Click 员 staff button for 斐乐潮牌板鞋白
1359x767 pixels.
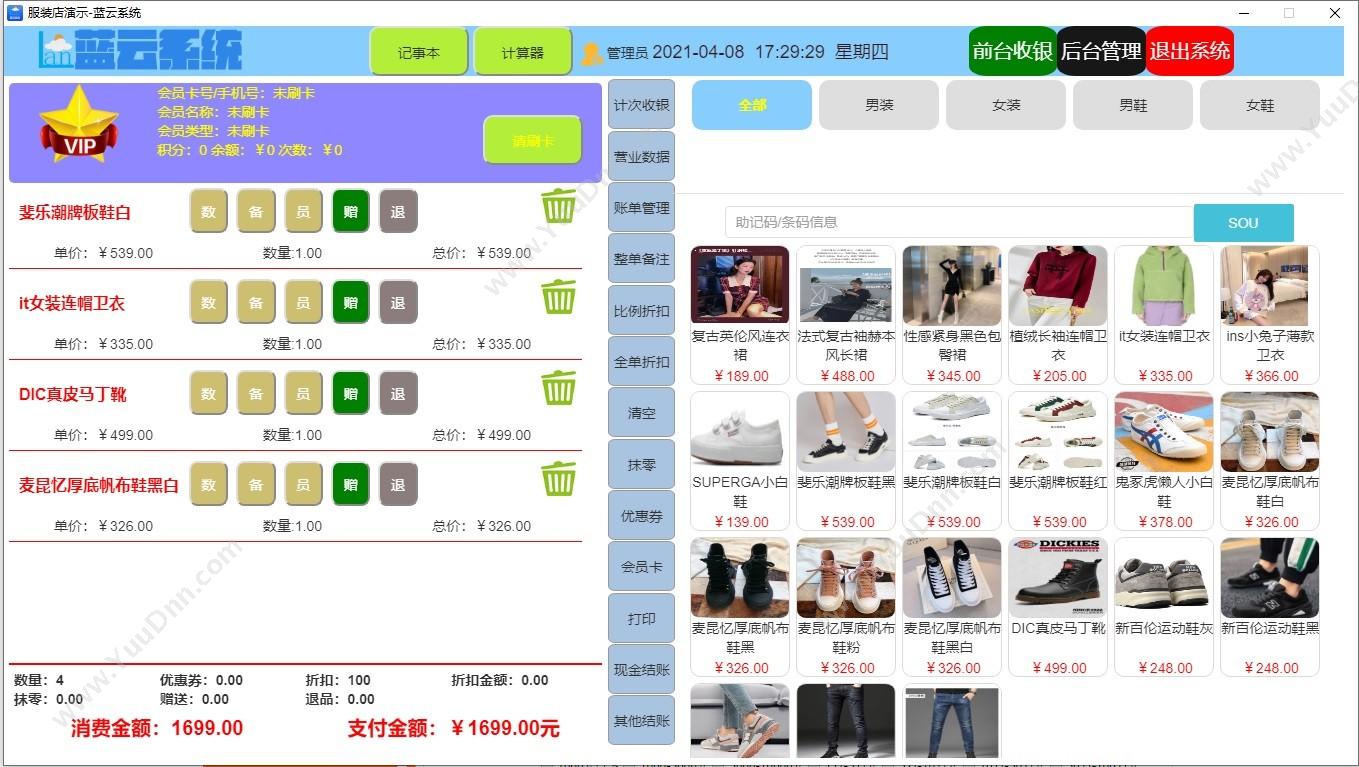point(303,211)
